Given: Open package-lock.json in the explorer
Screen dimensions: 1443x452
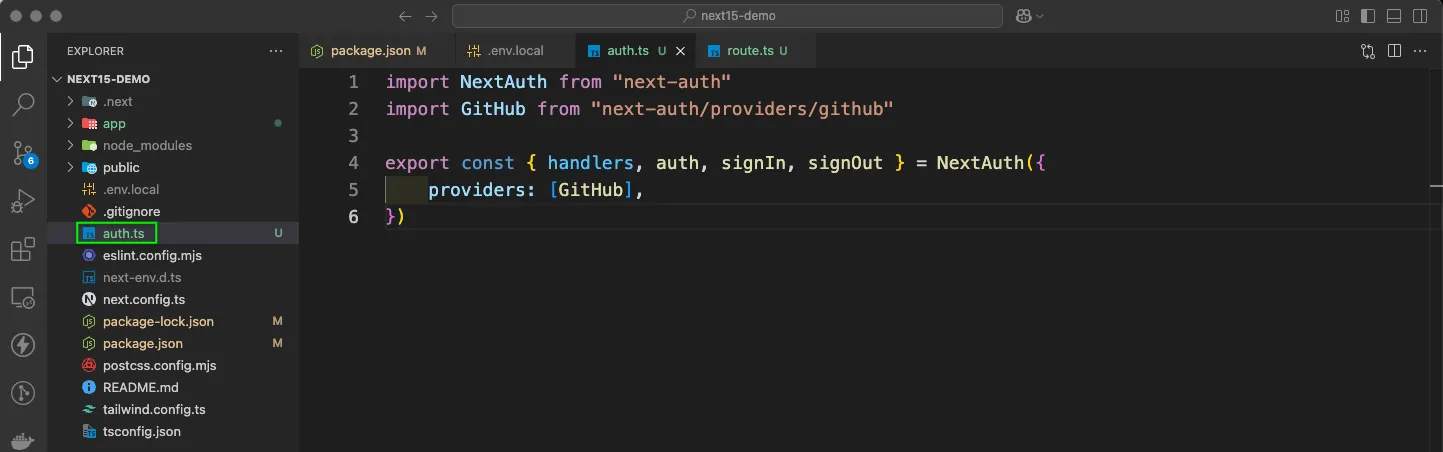Looking at the screenshot, I should pos(174,321).
